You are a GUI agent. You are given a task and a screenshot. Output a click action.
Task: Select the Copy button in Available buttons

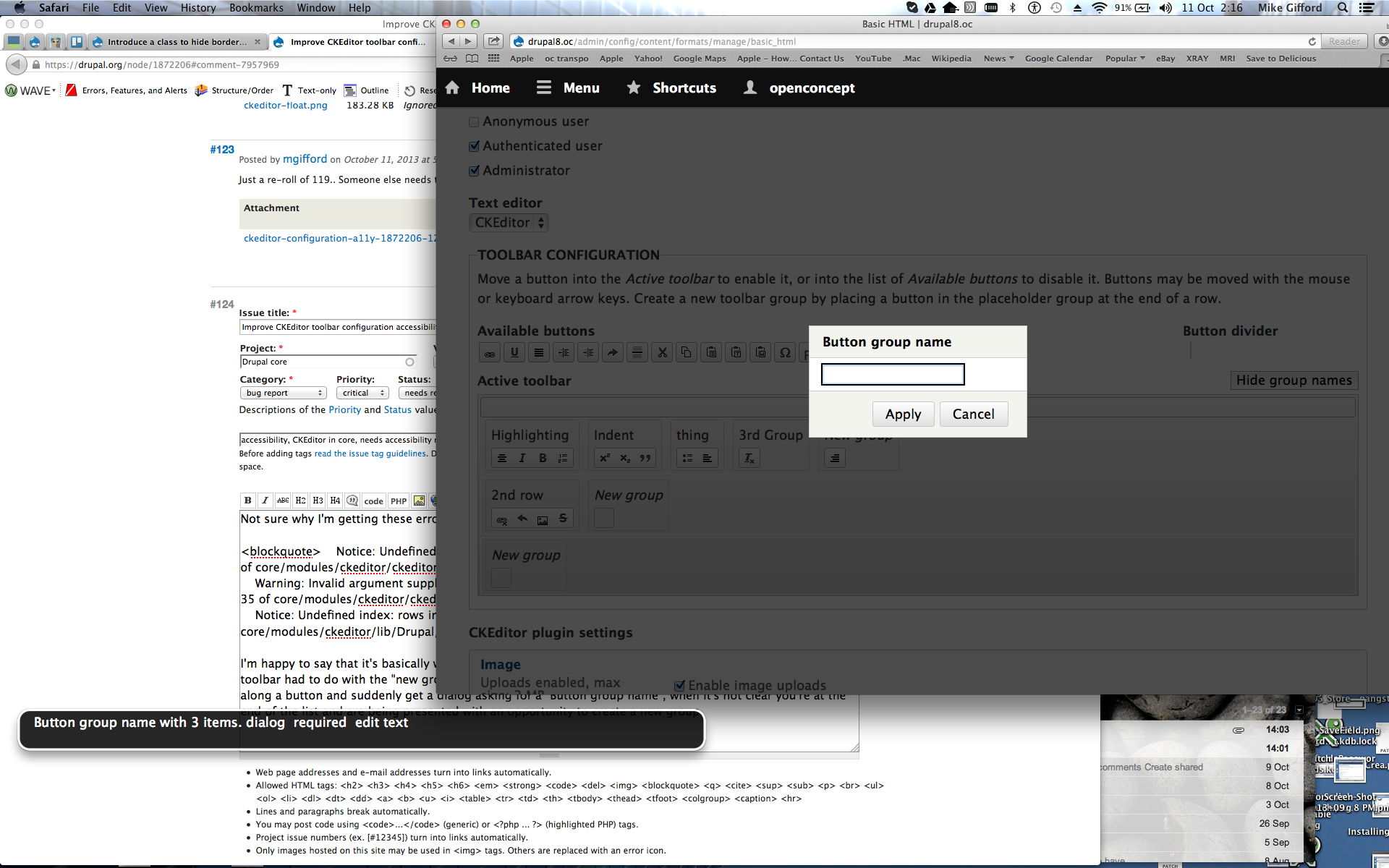coord(687,353)
